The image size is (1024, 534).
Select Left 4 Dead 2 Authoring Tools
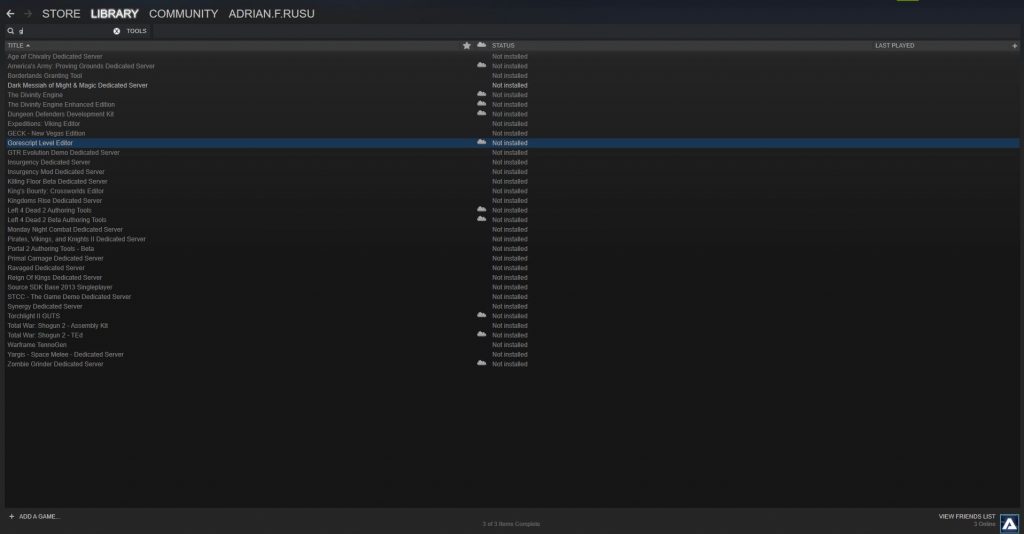tap(49, 210)
